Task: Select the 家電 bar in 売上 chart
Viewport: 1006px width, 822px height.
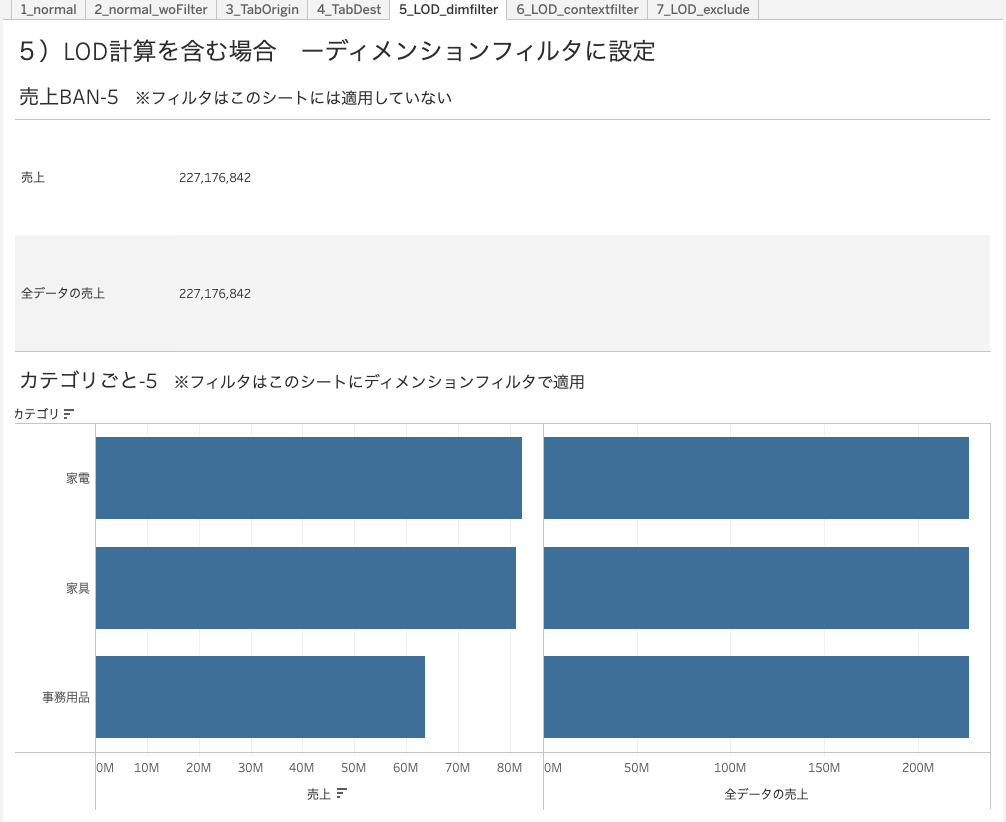Action: point(309,478)
